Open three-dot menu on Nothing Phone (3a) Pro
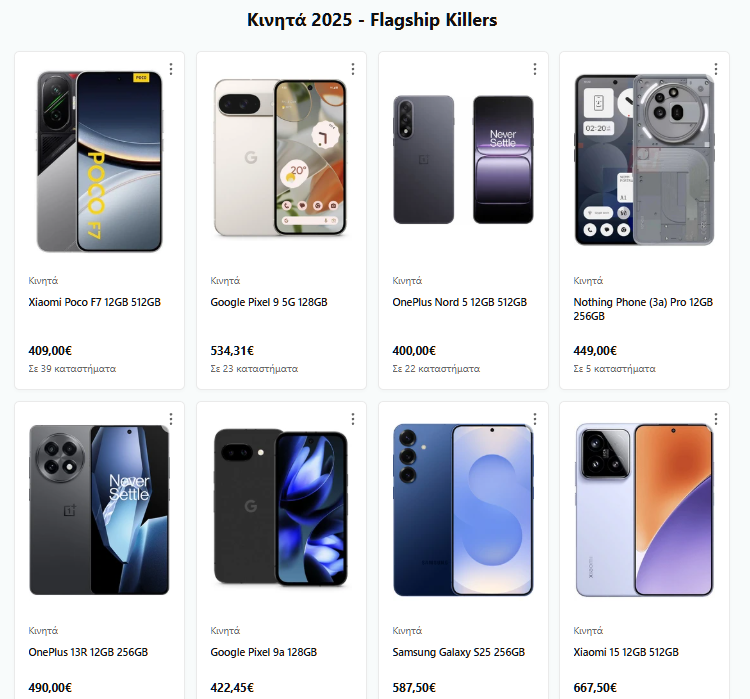The image size is (750, 699). 716,69
